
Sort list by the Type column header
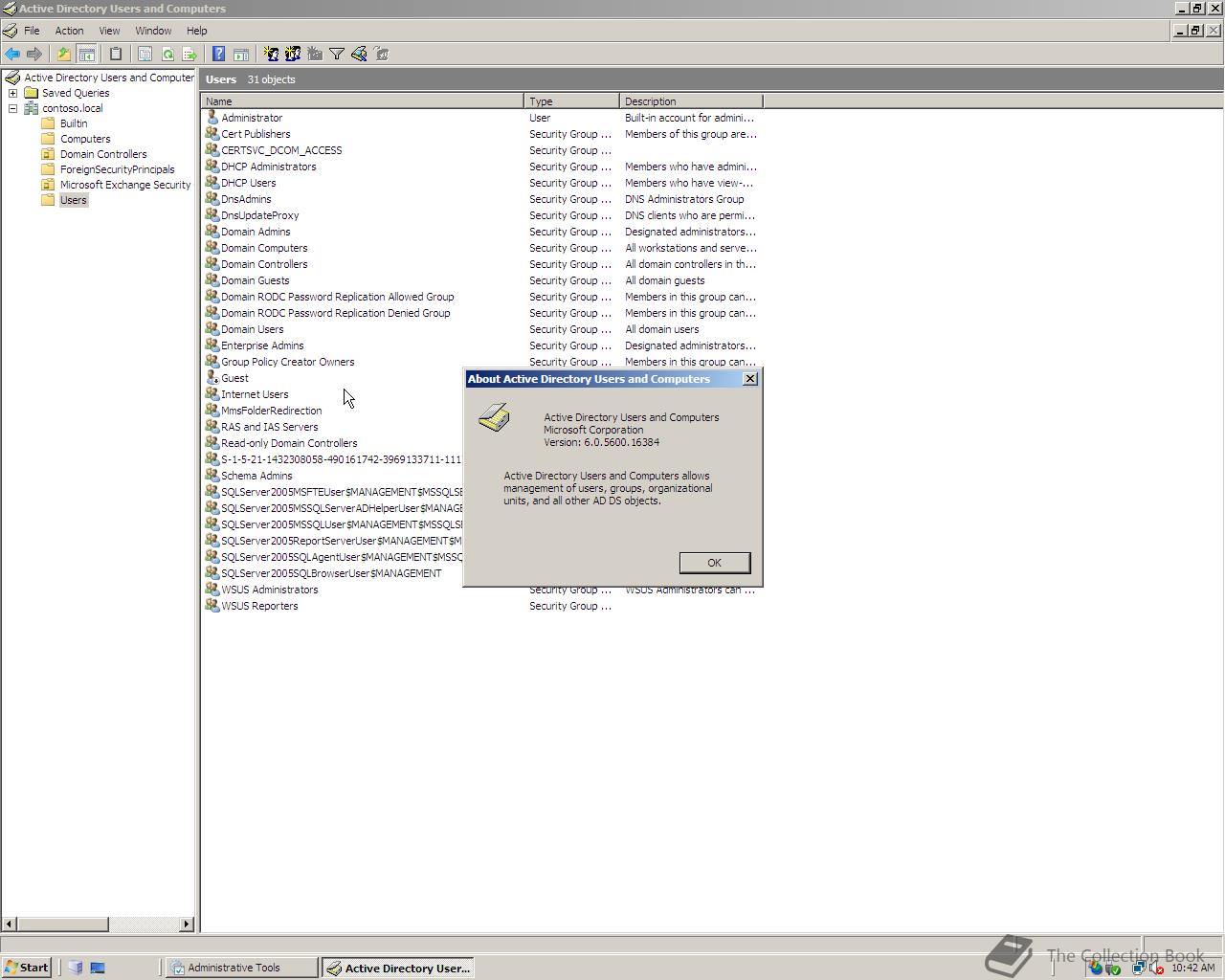pos(572,101)
